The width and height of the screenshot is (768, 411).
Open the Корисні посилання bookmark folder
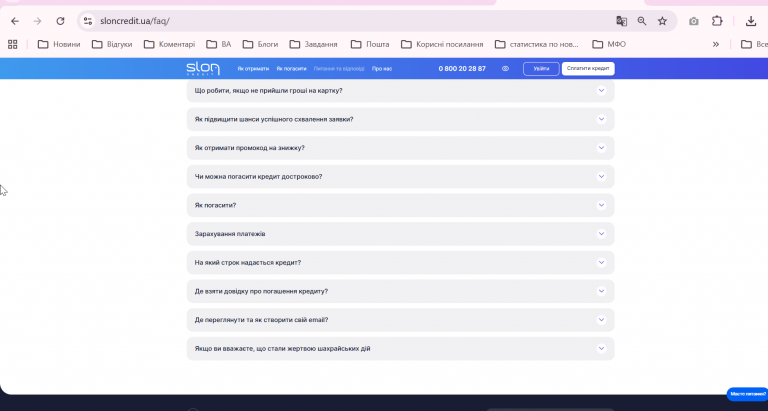(442, 44)
